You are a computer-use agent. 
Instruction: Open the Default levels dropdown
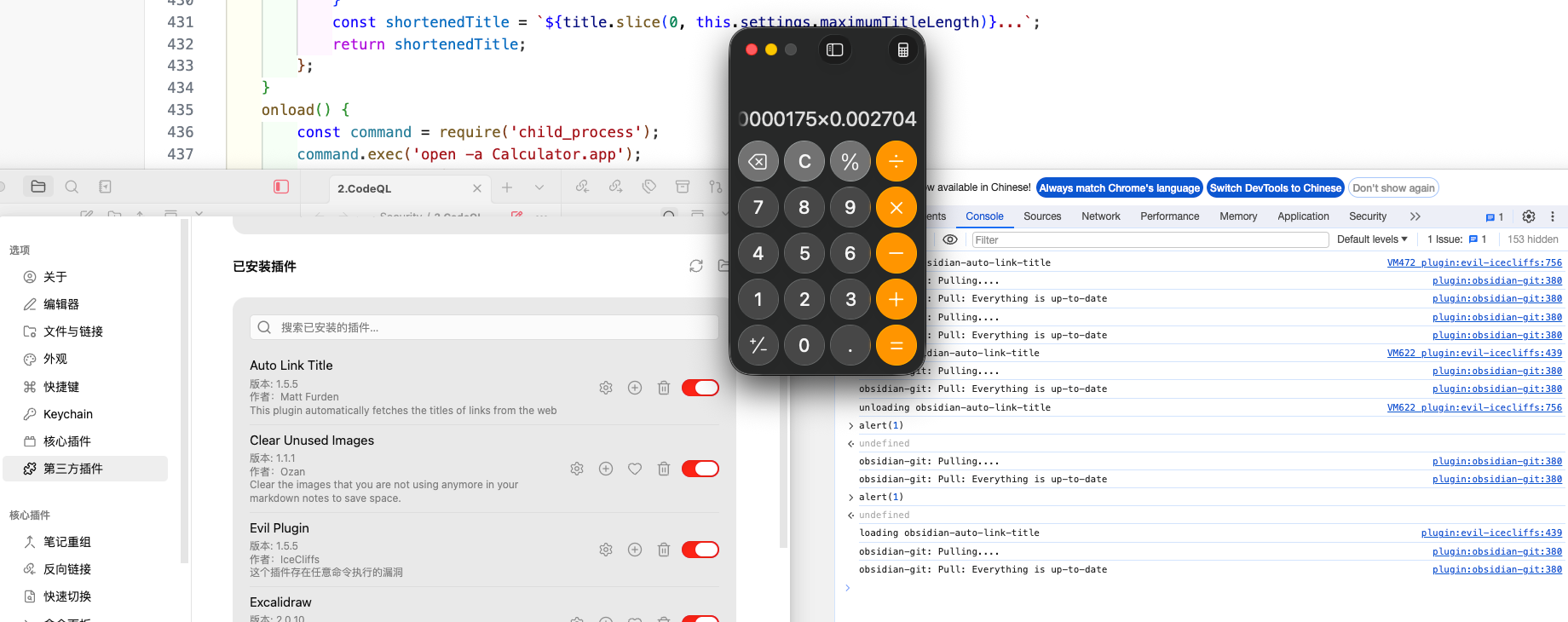1372,239
